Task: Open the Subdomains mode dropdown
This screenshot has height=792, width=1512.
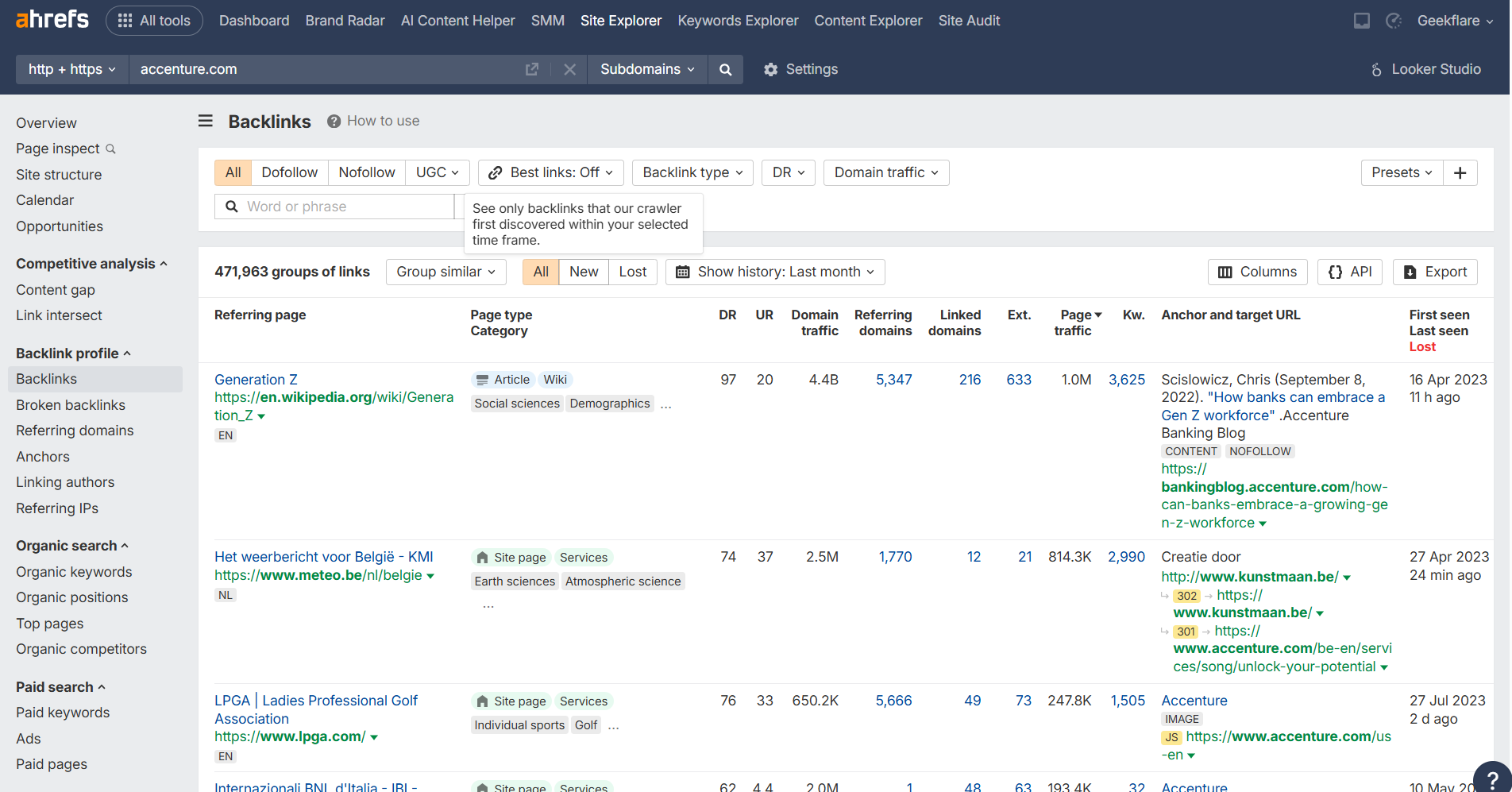Action: (647, 69)
